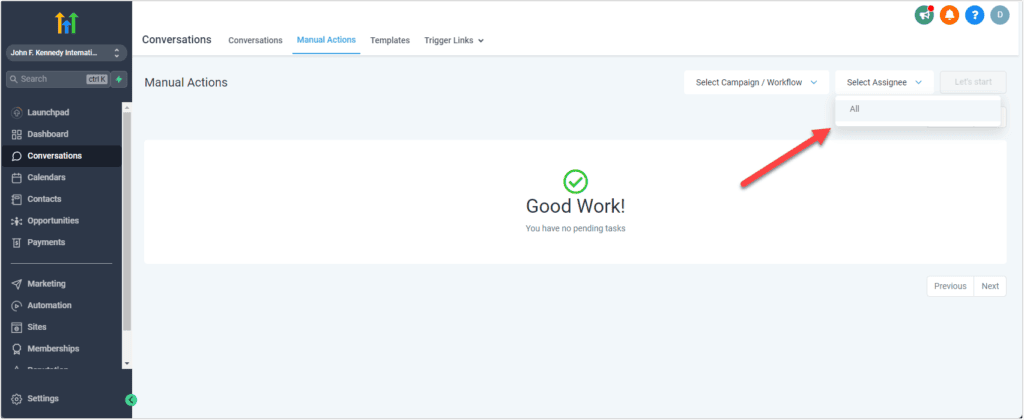Open Select Campaign / Workflow dropdown
The image size is (1024, 420).
pyautogui.click(x=756, y=82)
